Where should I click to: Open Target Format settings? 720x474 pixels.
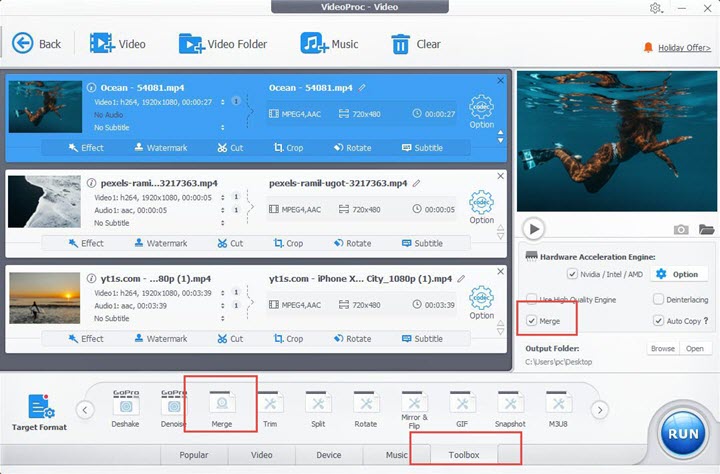tap(39, 412)
